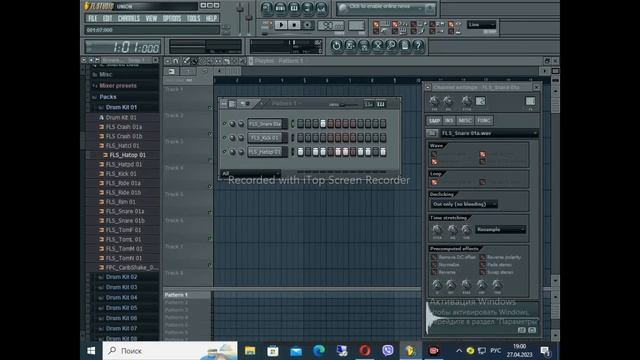Mute the FLS_Snare 01a channel LED
The image size is (640, 360).
tap(224, 124)
